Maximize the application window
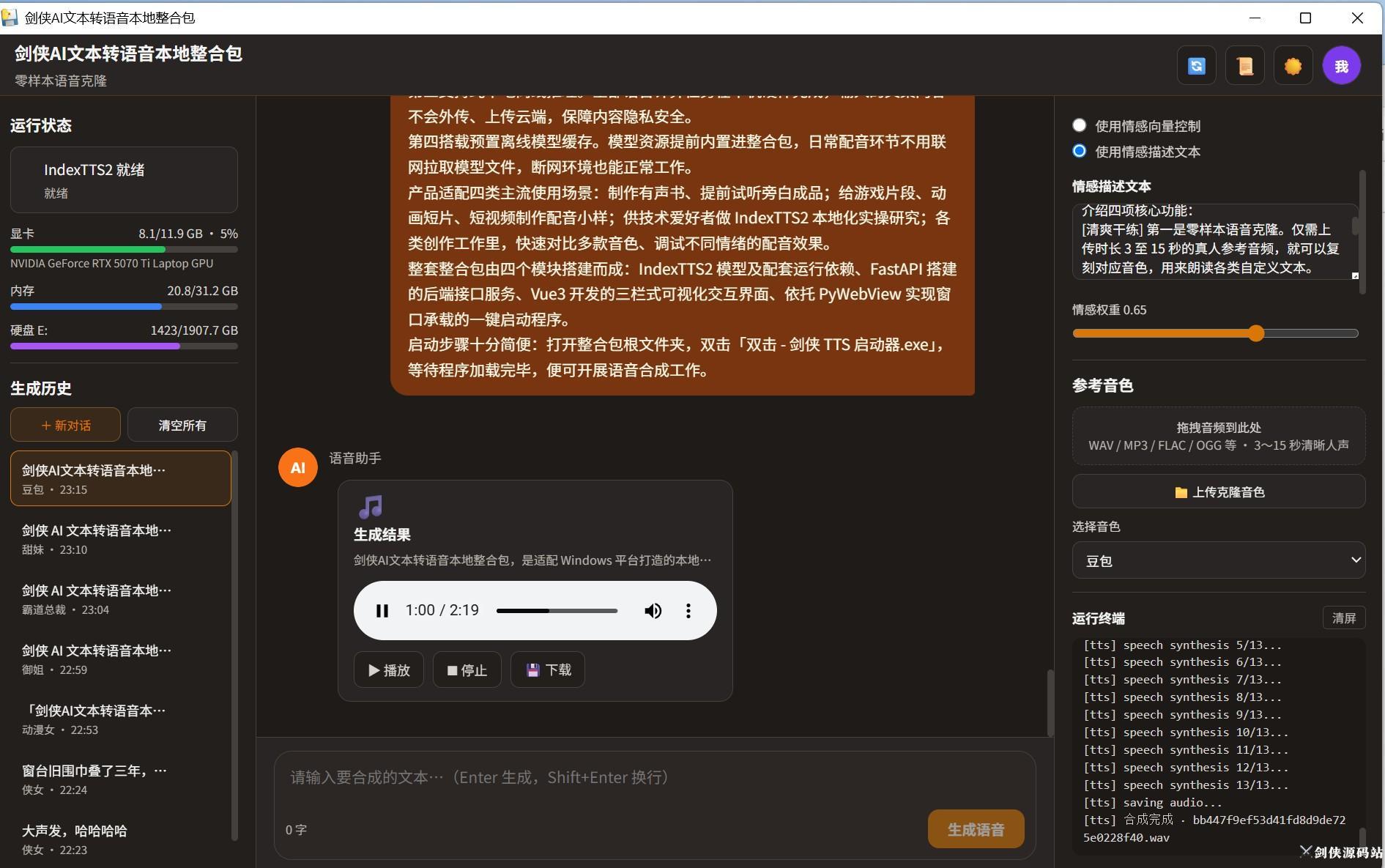 click(1305, 18)
